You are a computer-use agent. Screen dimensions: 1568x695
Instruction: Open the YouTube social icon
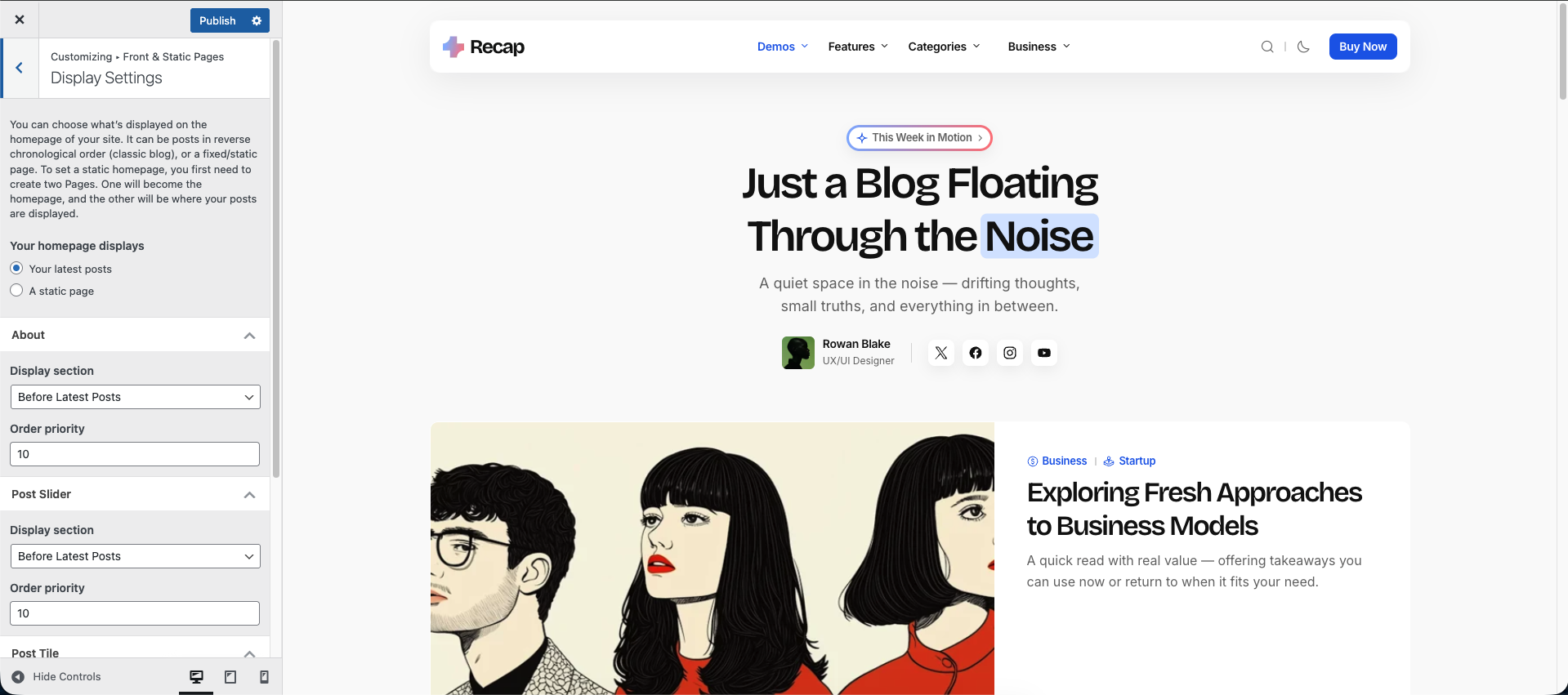[x=1044, y=353]
